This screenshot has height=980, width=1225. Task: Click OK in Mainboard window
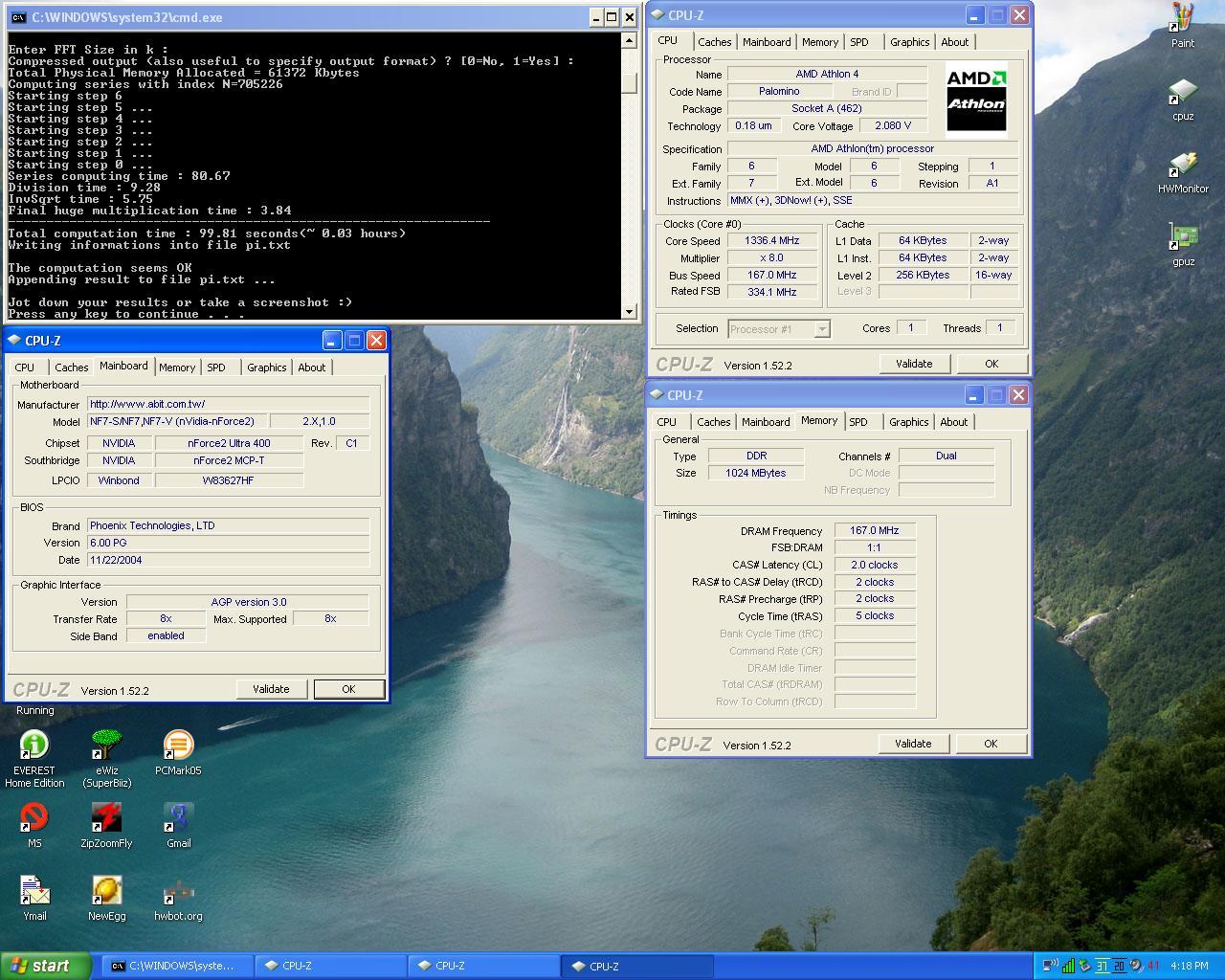click(x=348, y=689)
